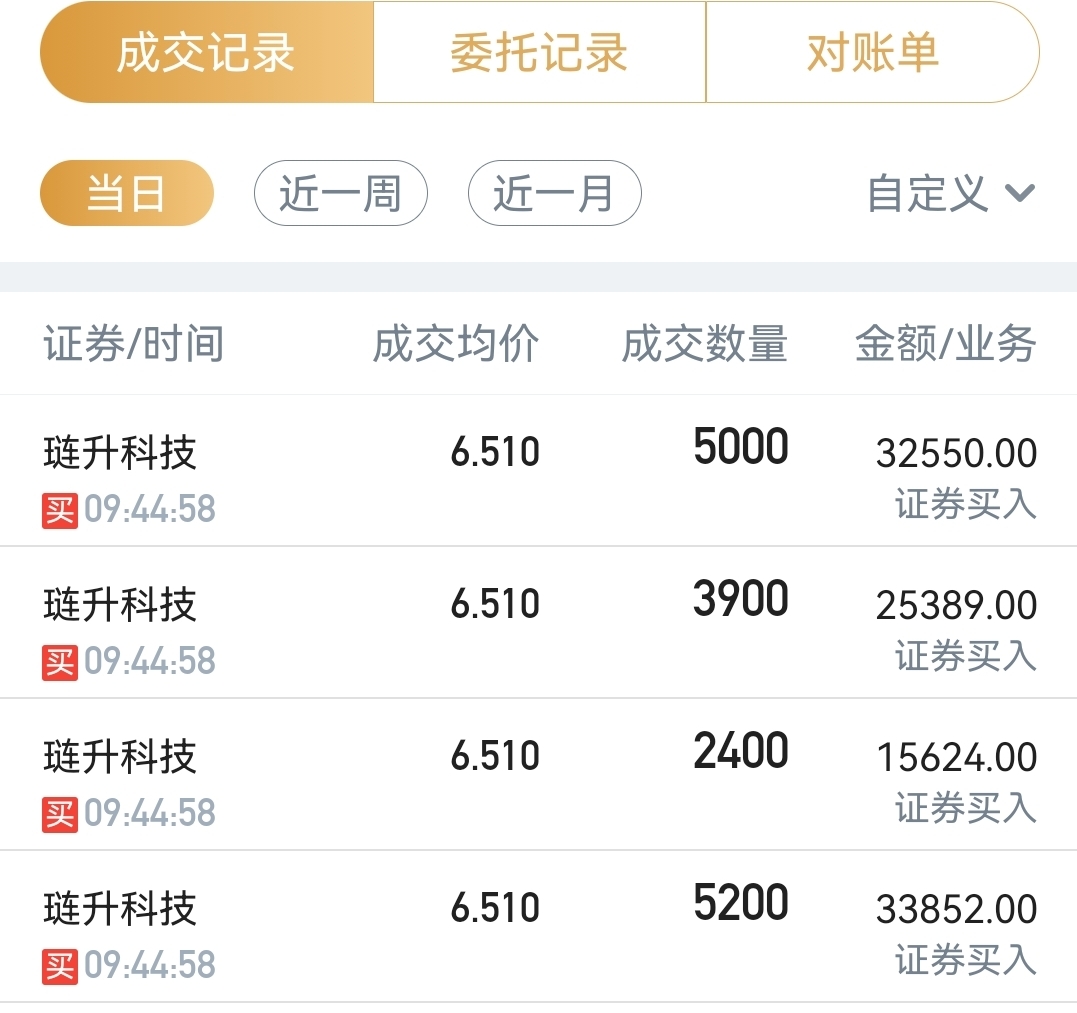The image size is (1077, 1013).
Task: Click the 5200 quantity in the last row
Action: pos(741,904)
